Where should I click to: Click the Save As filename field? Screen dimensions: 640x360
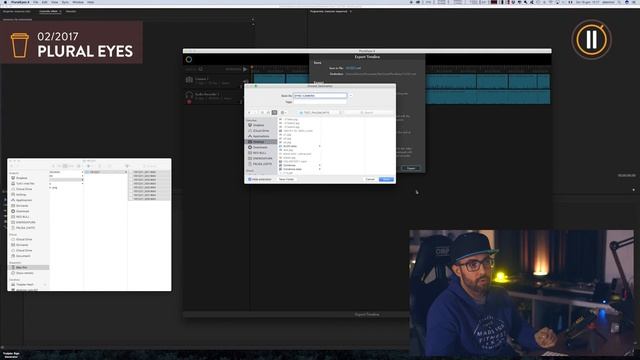(x=320, y=96)
